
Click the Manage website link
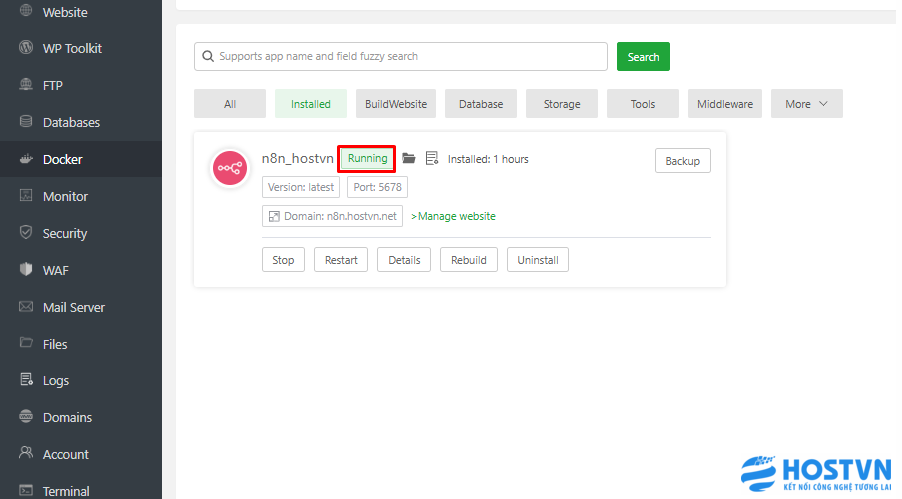tap(453, 216)
